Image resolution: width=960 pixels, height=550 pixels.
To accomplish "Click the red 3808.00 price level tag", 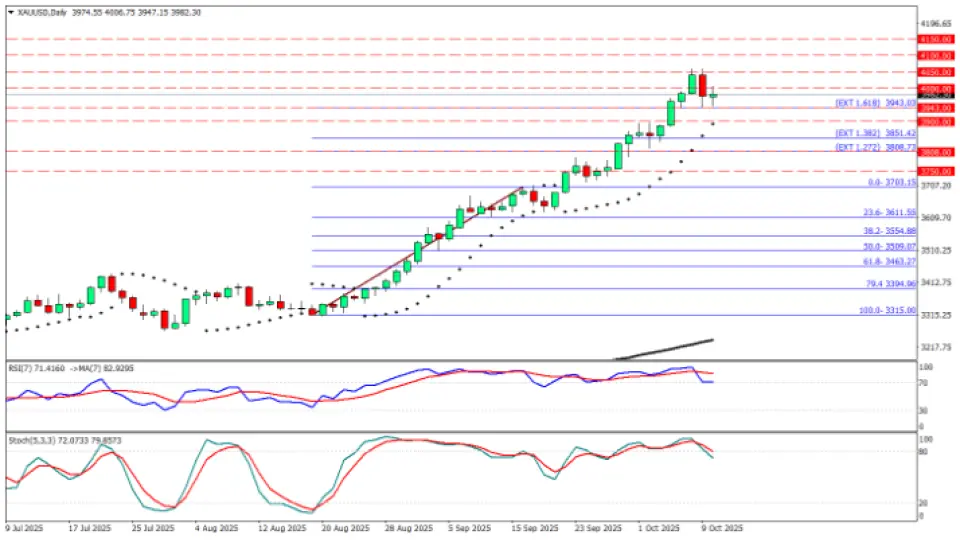I will click(x=937, y=152).
